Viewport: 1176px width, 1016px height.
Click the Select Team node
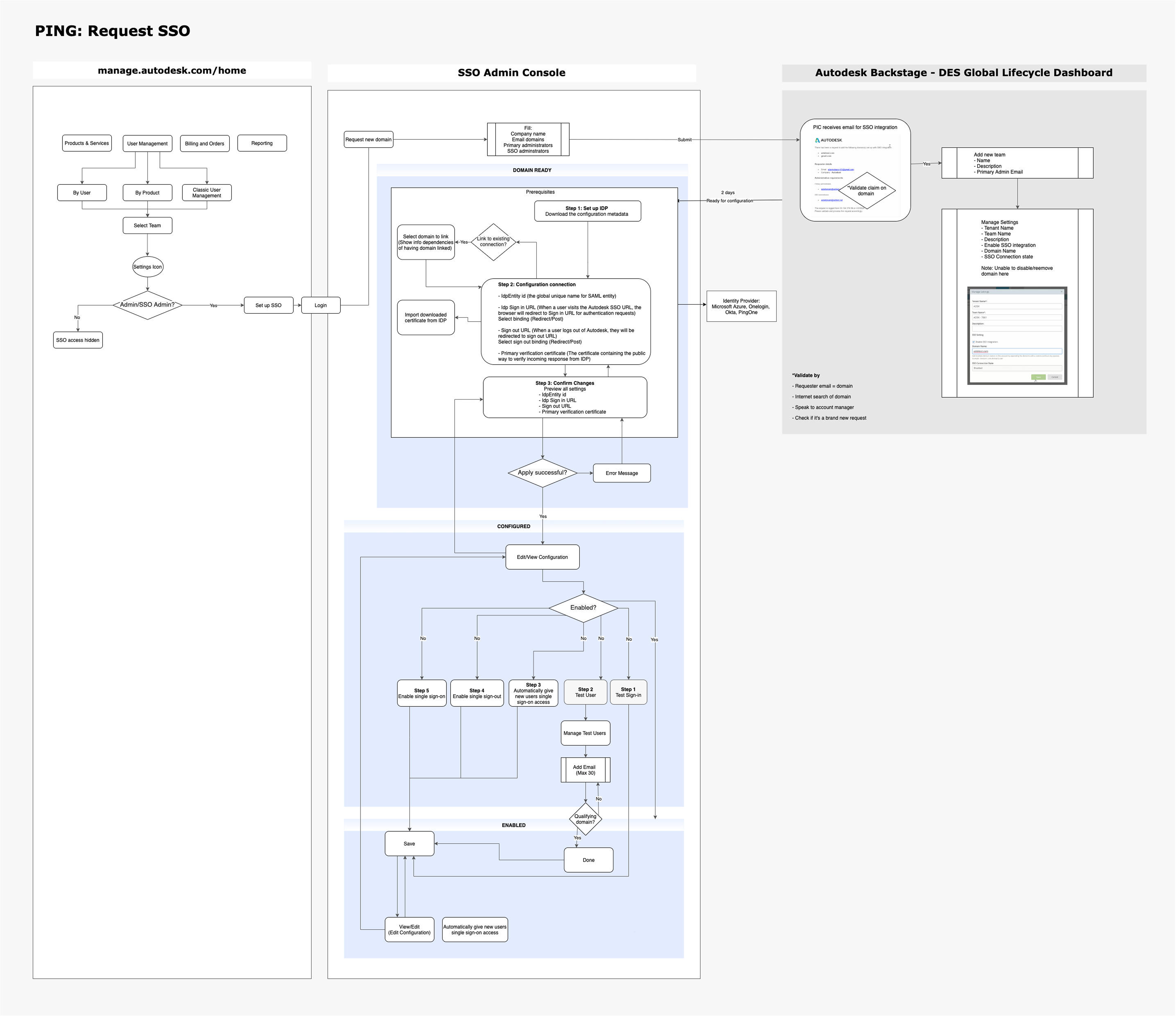(148, 225)
